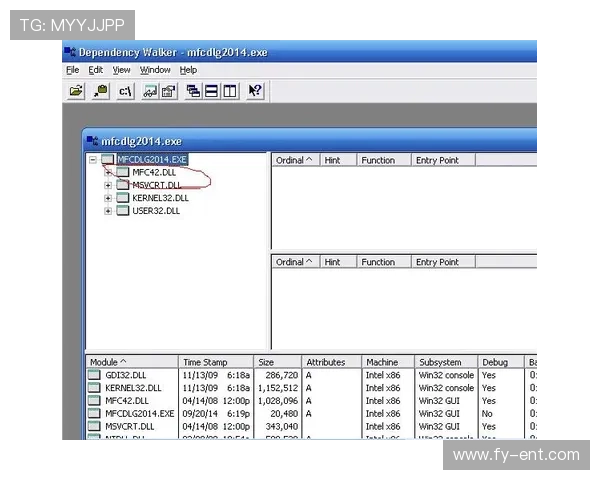Expand the USER32.DLL tree node
This screenshot has height=480, width=600.
108,211
